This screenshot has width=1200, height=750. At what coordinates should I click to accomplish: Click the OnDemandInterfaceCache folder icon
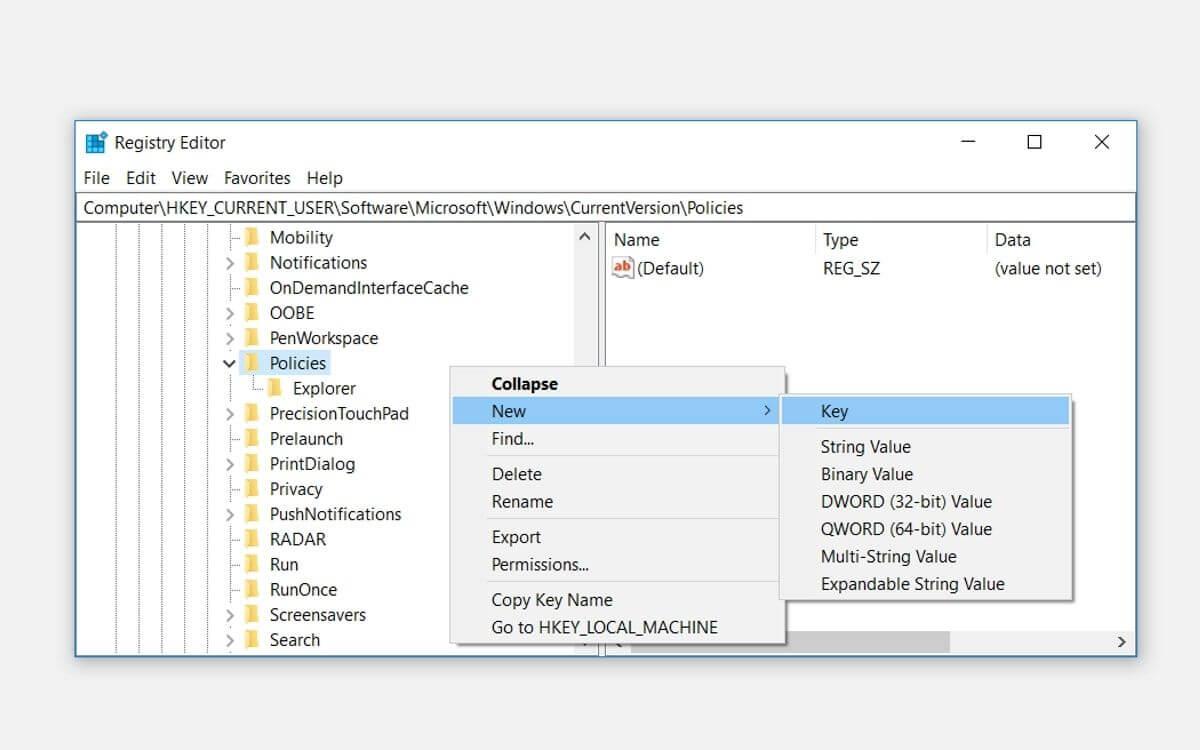(252, 287)
